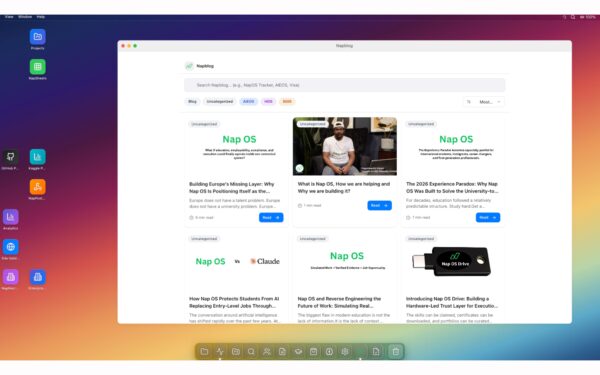Select the Blog filter chip
This screenshot has height=375, width=600.
192,101
